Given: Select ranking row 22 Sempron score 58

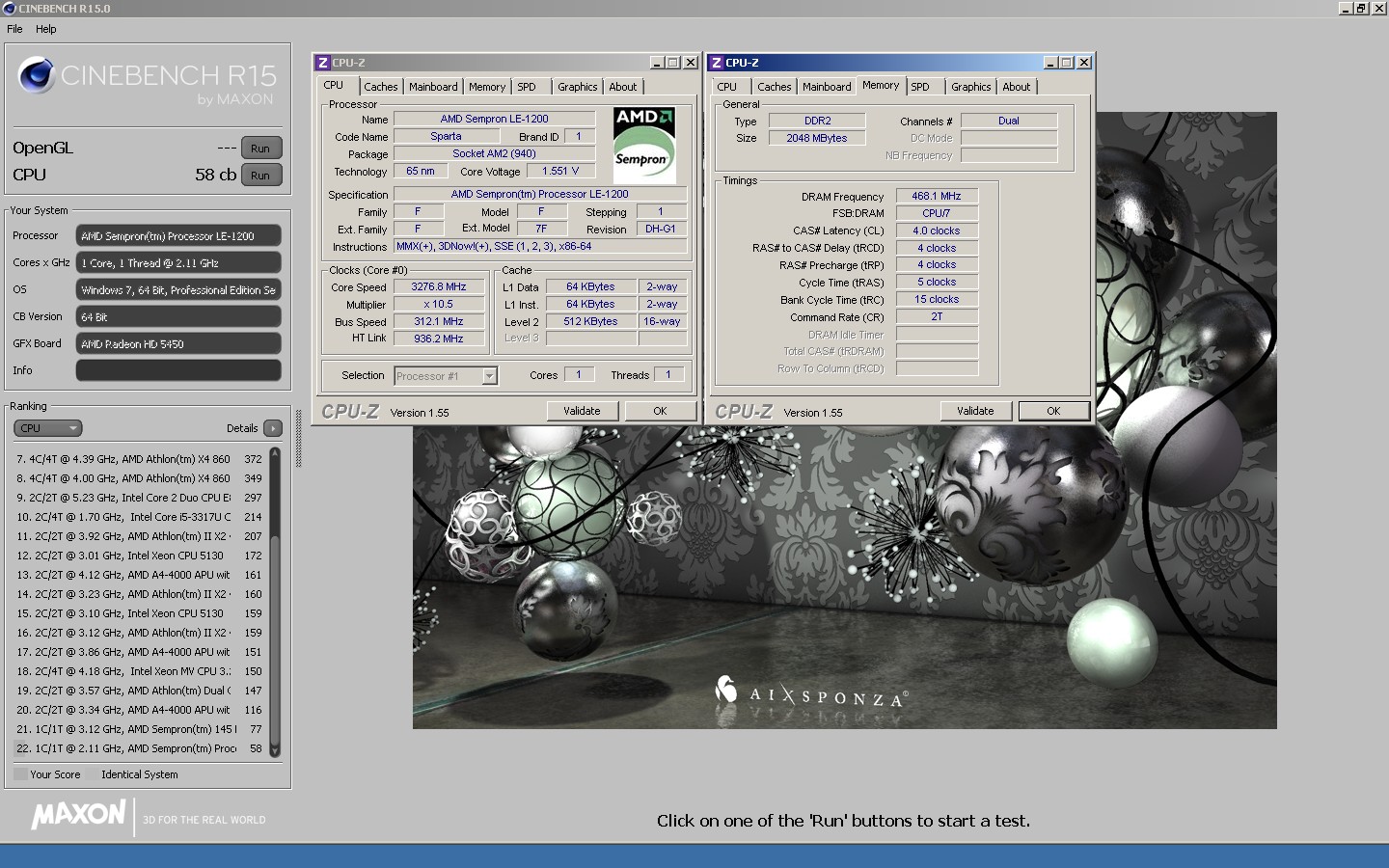Looking at the screenshot, I should tap(140, 748).
